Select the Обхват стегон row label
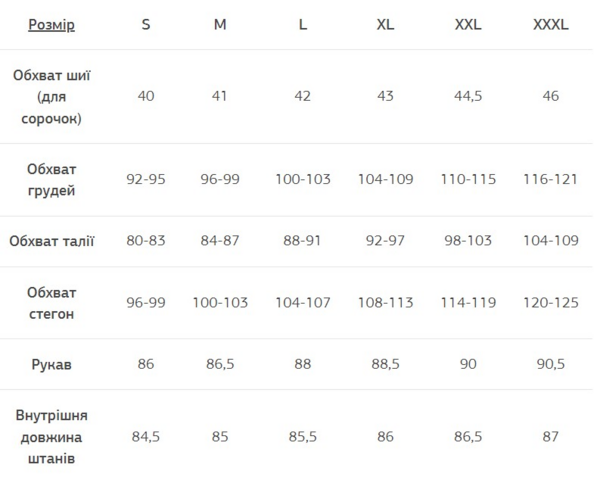 click(51, 303)
